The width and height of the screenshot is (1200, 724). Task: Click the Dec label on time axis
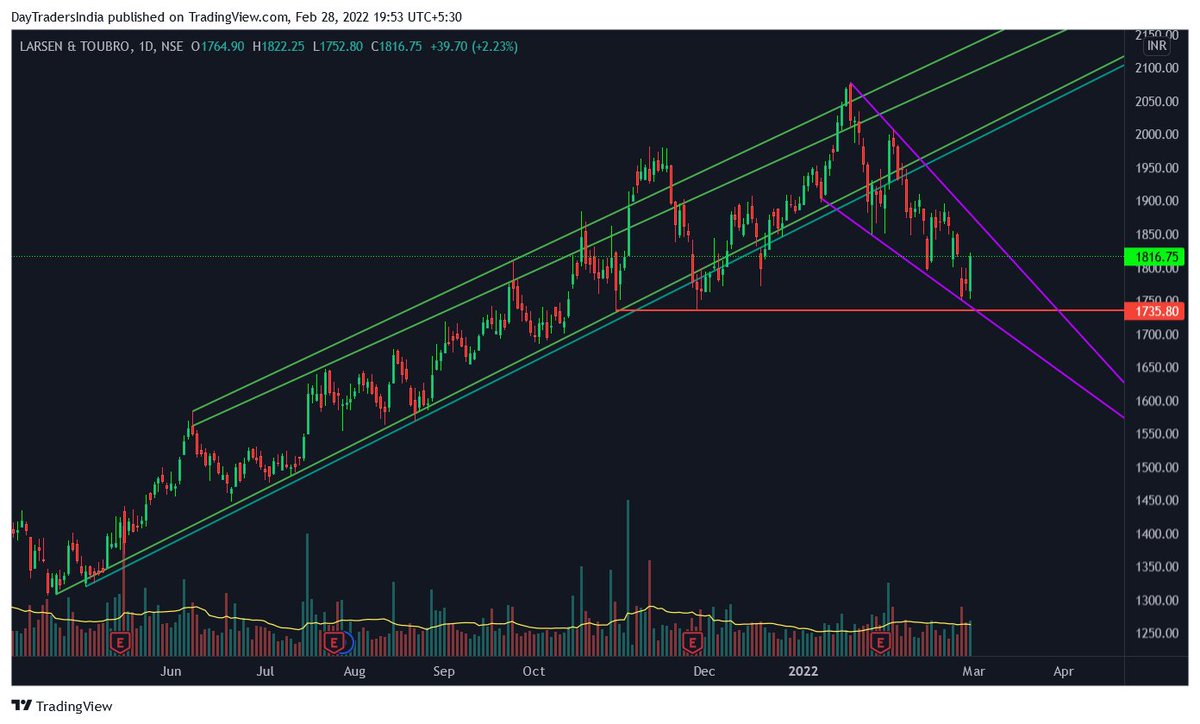pyautogui.click(x=702, y=672)
